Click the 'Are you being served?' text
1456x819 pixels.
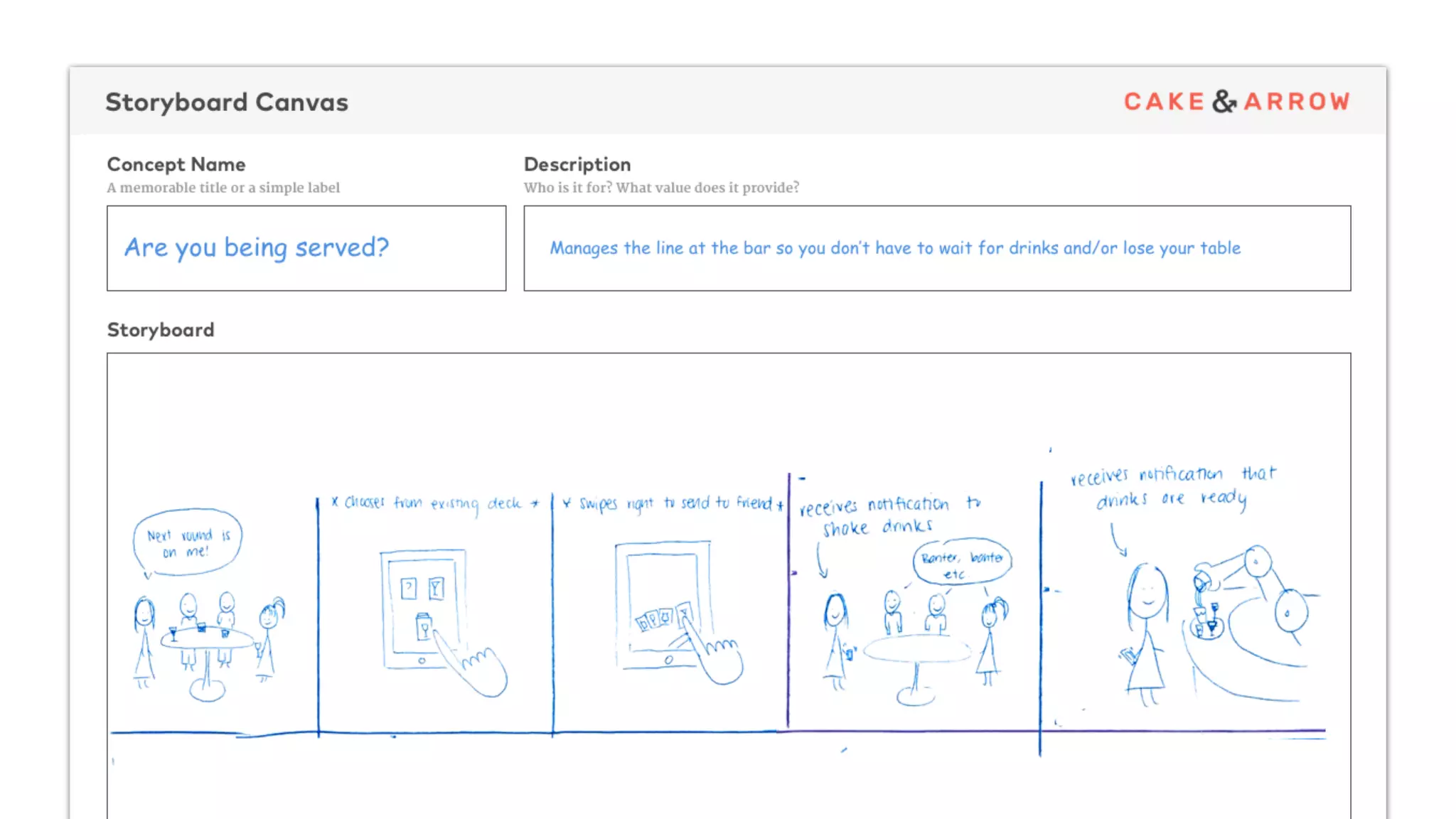[257, 247]
